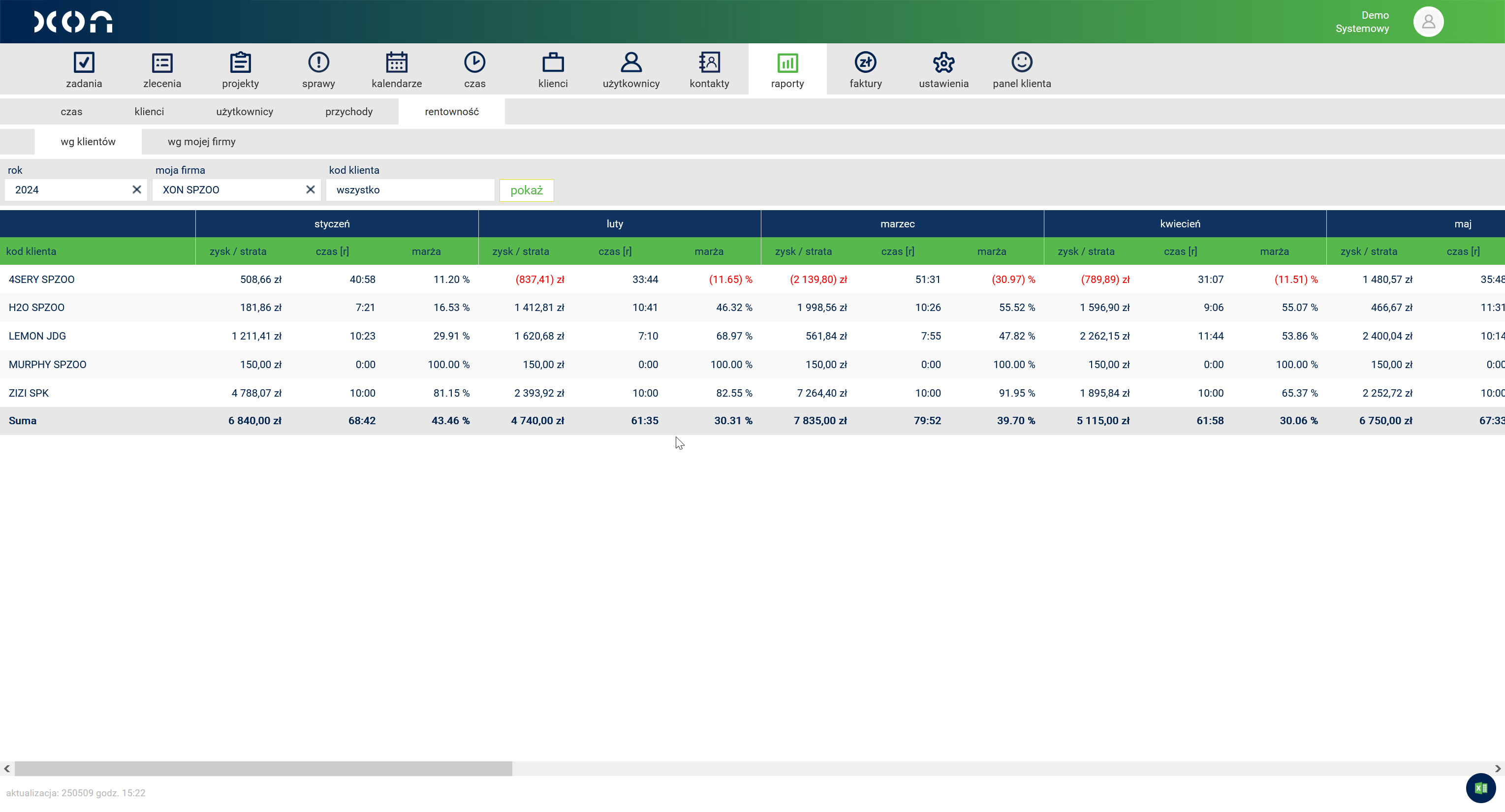Screen dimensions: 1505x812
Task: Click the Demo Systemowy user name
Action: pos(1362,22)
